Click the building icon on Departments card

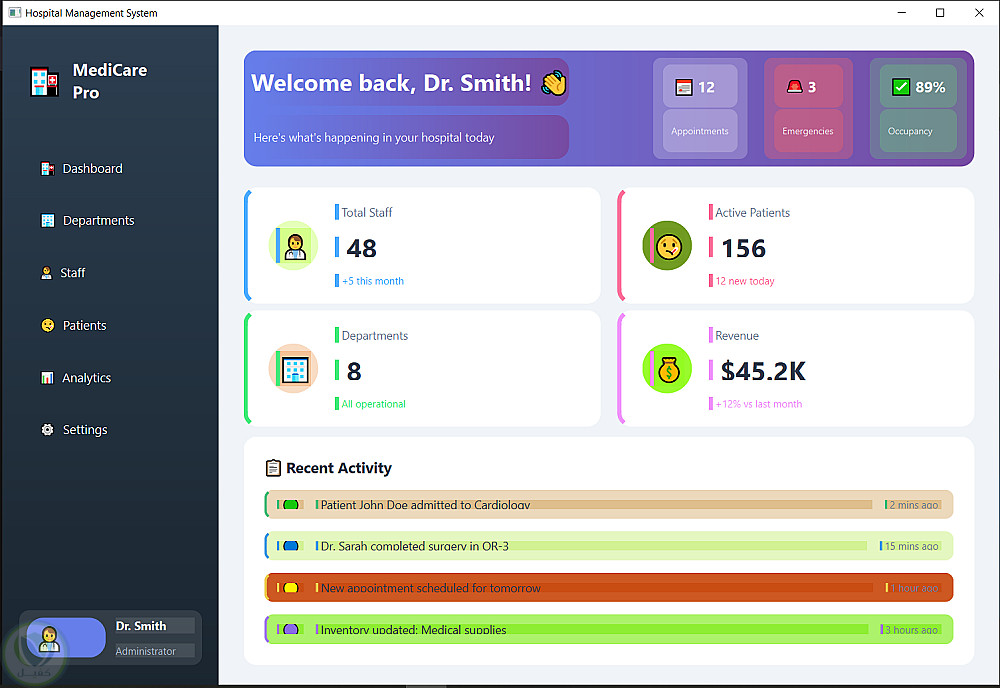[294, 369]
